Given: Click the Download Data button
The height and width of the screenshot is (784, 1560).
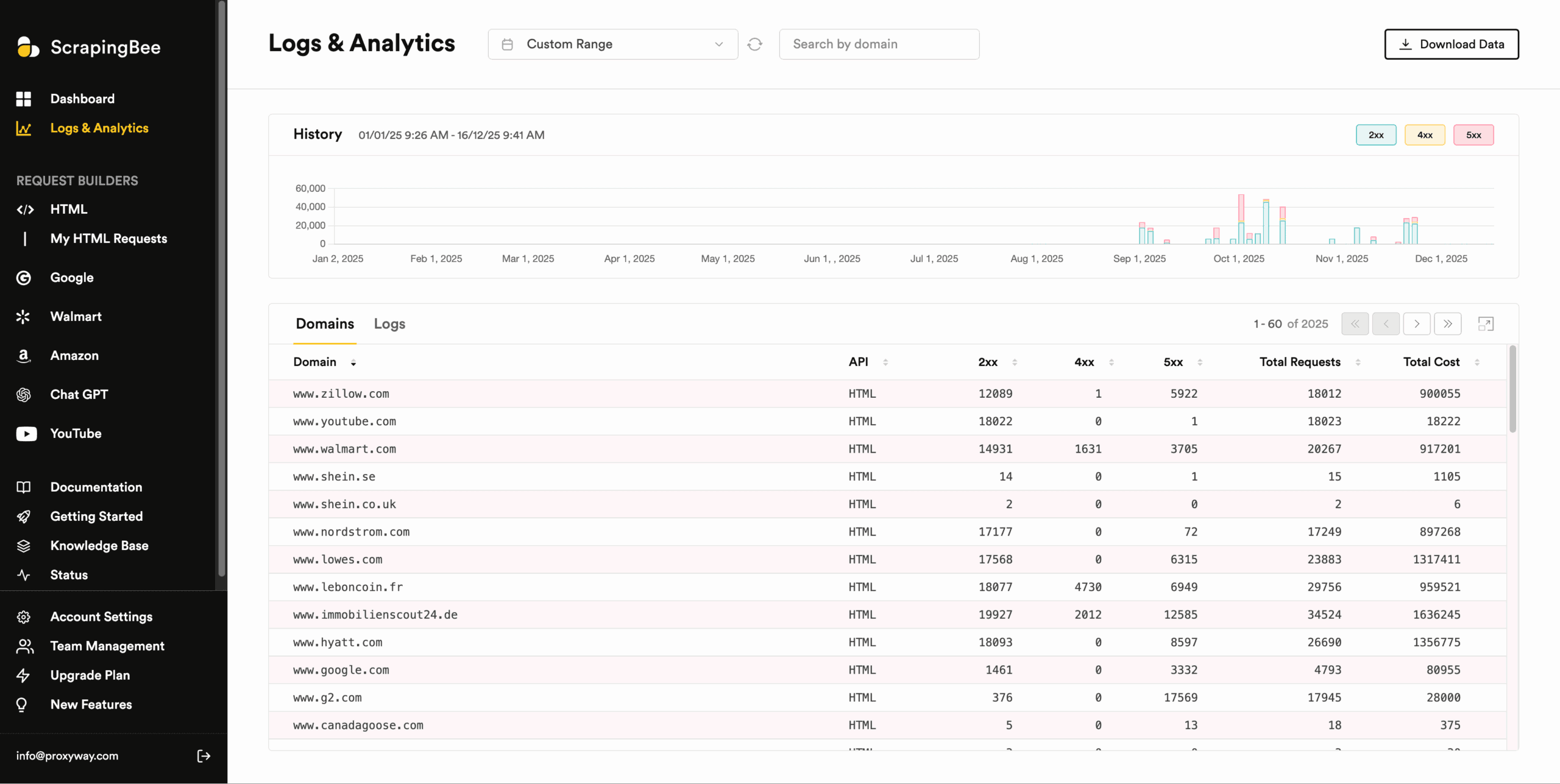Looking at the screenshot, I should click(1451, 44).
